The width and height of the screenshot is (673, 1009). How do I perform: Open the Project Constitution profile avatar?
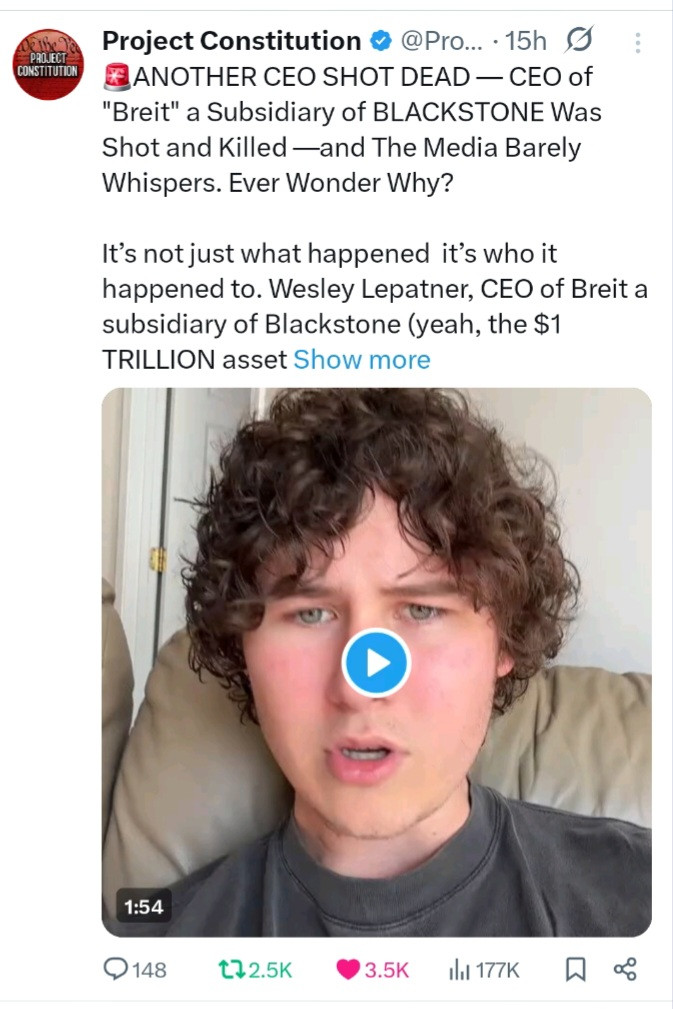click(x=48, y=63)
